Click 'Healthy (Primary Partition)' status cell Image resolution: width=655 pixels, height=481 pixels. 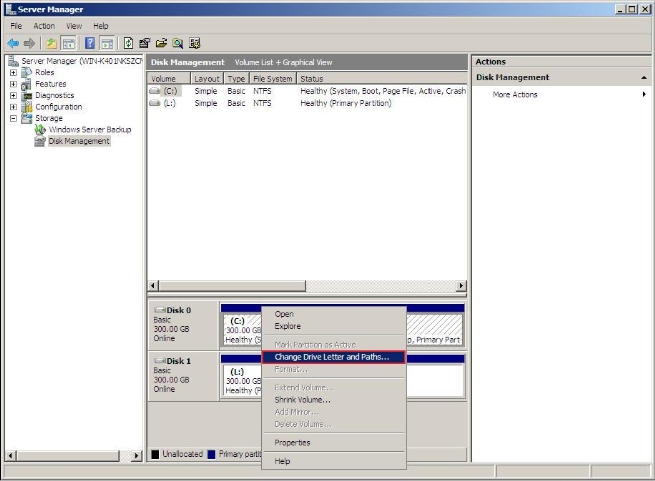tap(346, 103)
